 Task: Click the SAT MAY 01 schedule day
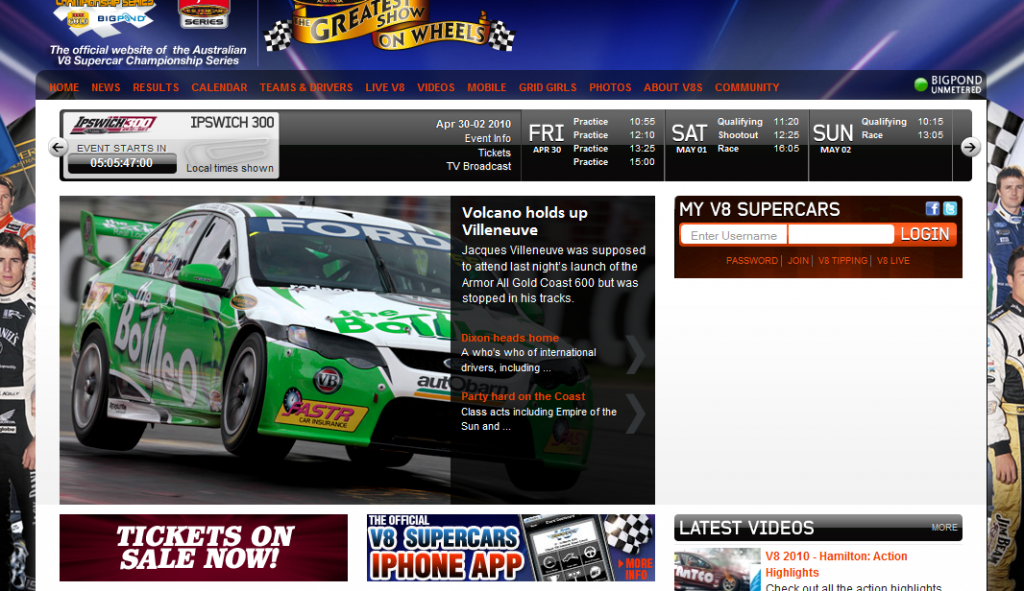pos(690,138)
